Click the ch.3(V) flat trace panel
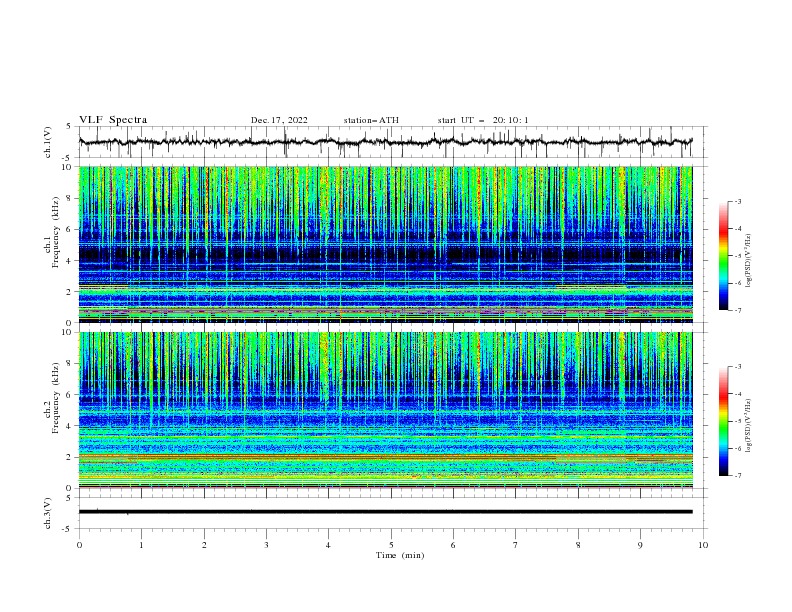Viewport: 792px width, 612px height. point(392,513)
